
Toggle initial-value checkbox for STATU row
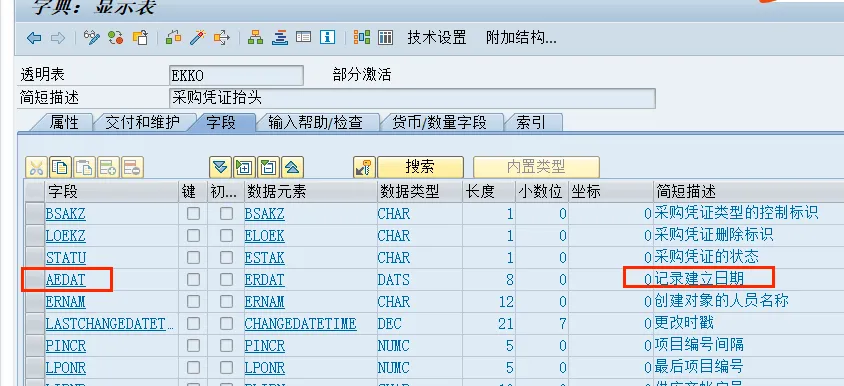click(226, 257)
